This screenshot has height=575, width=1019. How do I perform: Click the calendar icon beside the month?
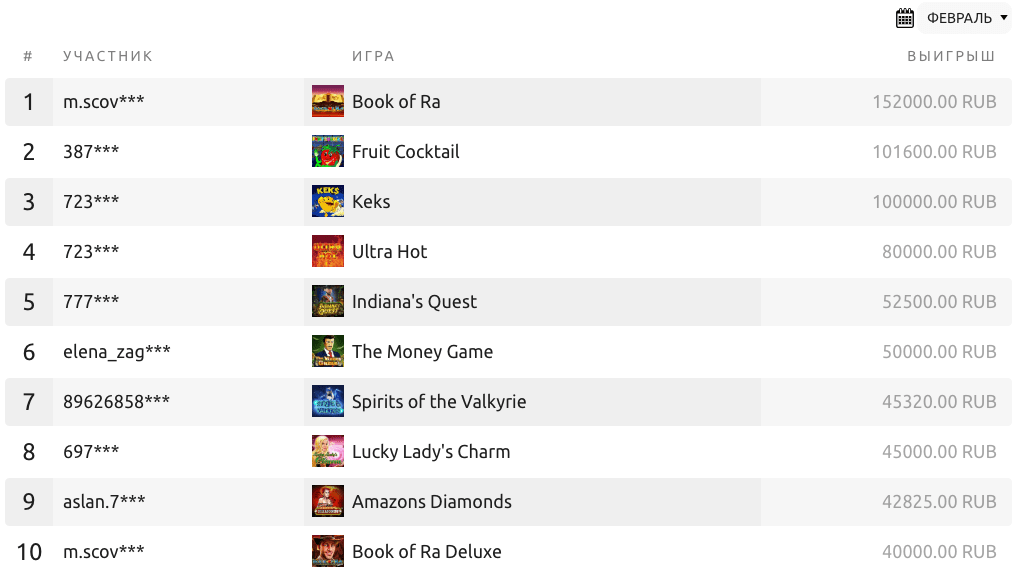coord(905,18)
